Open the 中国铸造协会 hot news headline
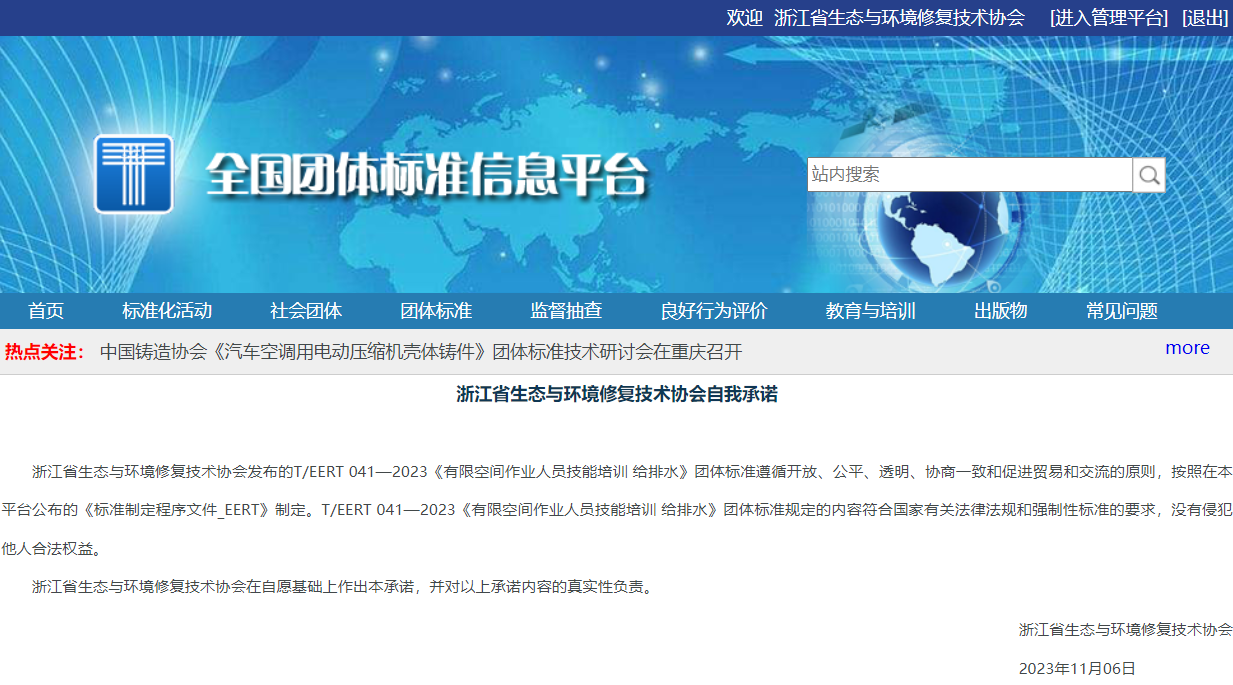1233x685 pixels. 421,352
